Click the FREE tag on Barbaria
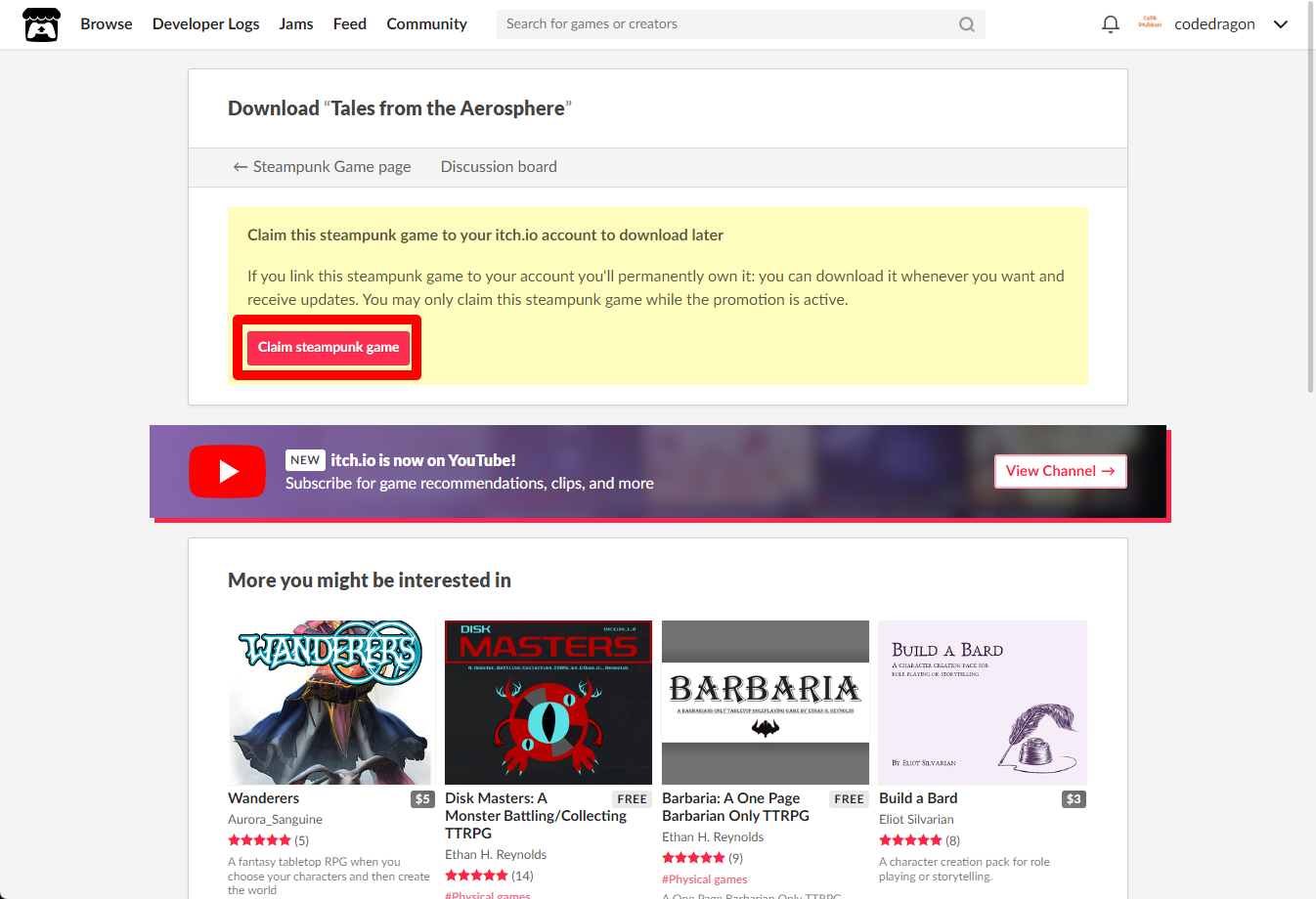 tap(850, 799)
